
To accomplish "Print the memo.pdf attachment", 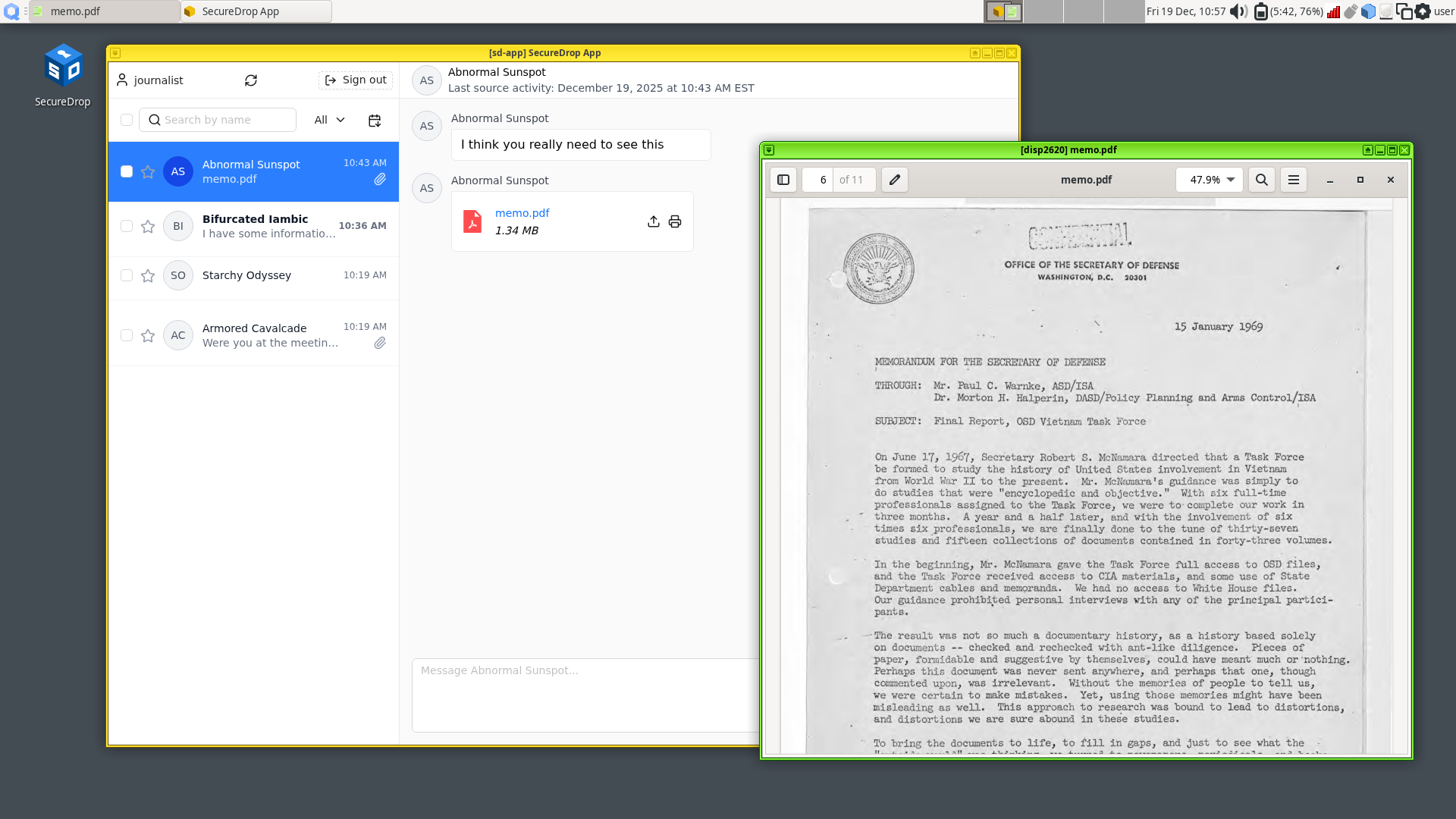I will pyautogui.click(x=674, y=221).
